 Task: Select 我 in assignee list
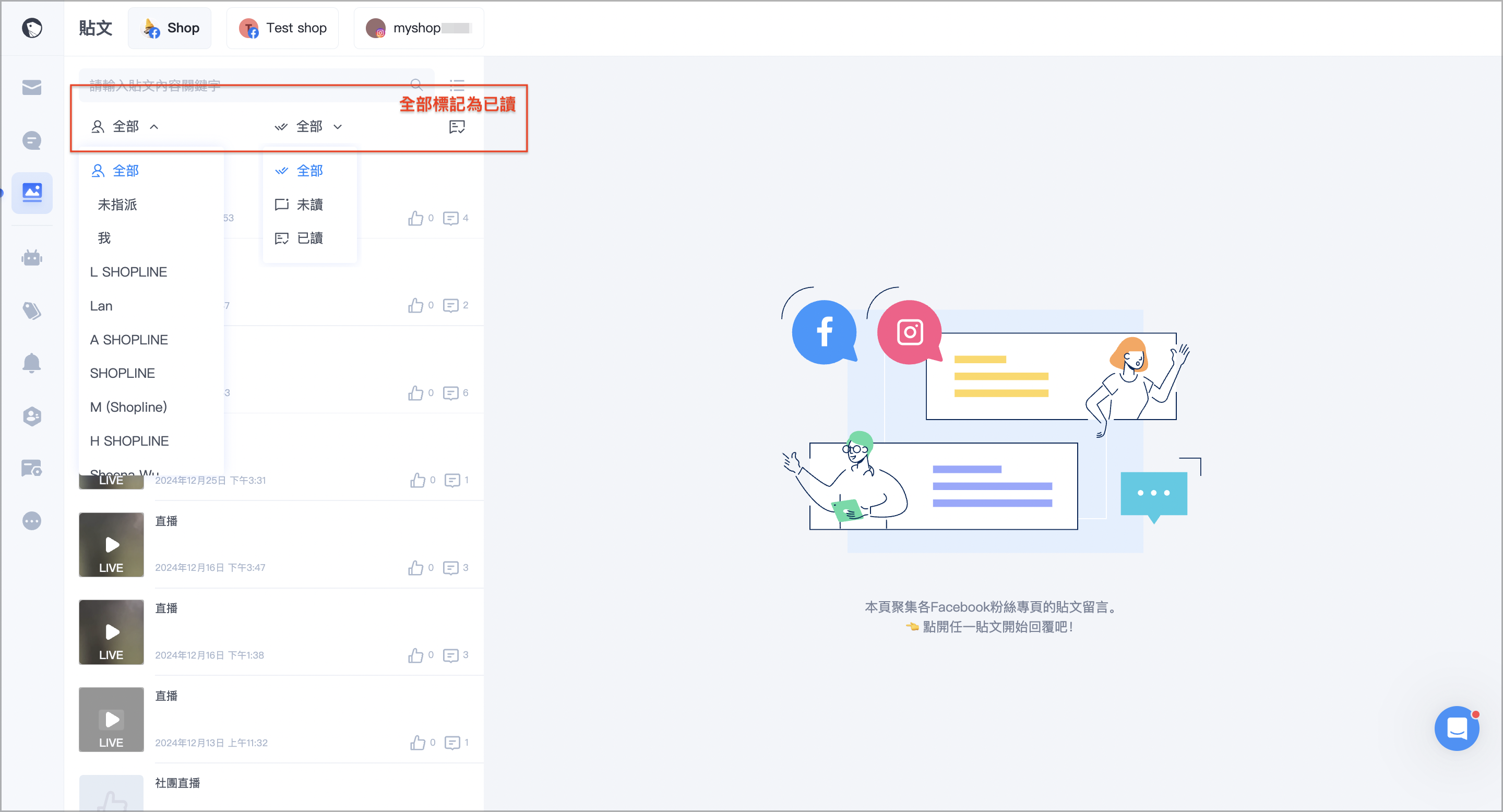click(151, 238)
